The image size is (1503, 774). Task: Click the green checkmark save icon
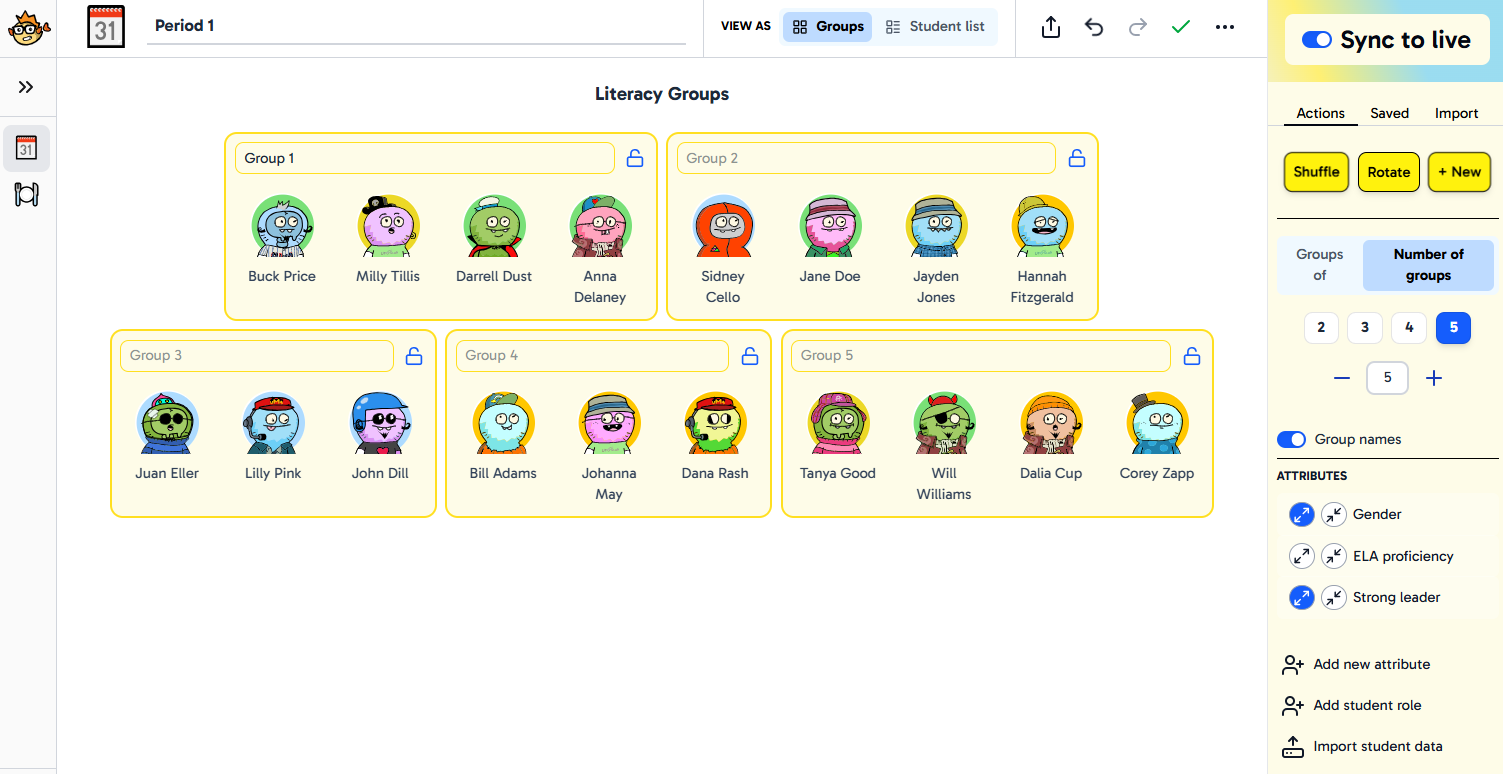tap(1181, 27)
